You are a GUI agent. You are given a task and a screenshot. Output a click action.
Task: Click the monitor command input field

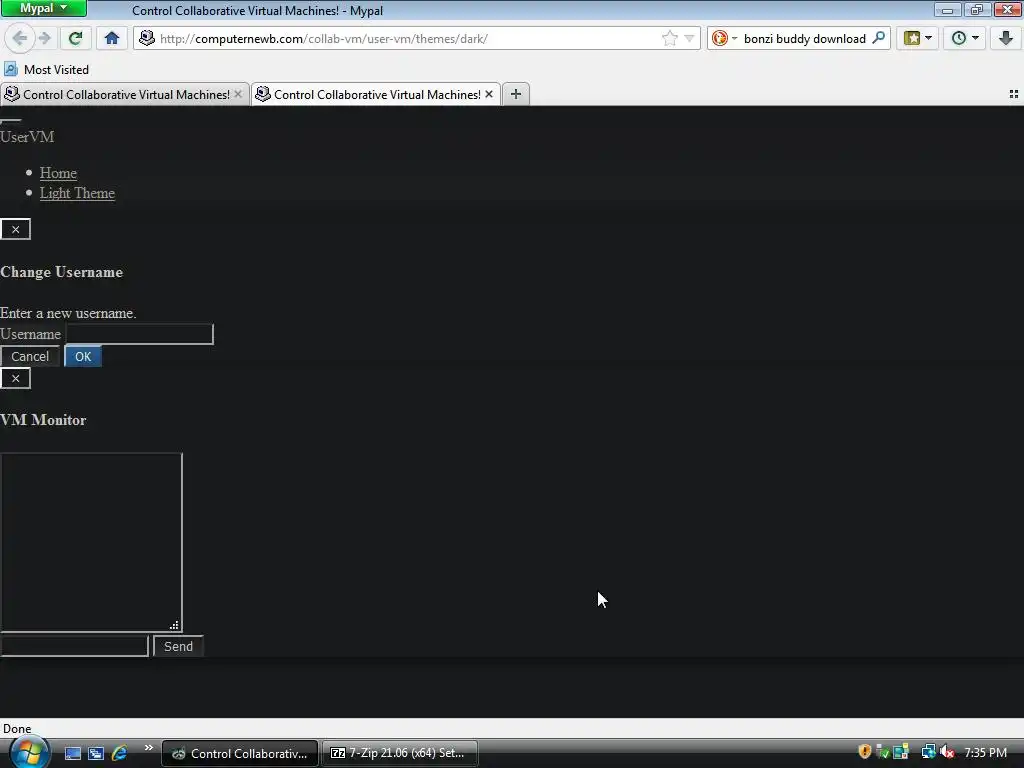[74, 646]
